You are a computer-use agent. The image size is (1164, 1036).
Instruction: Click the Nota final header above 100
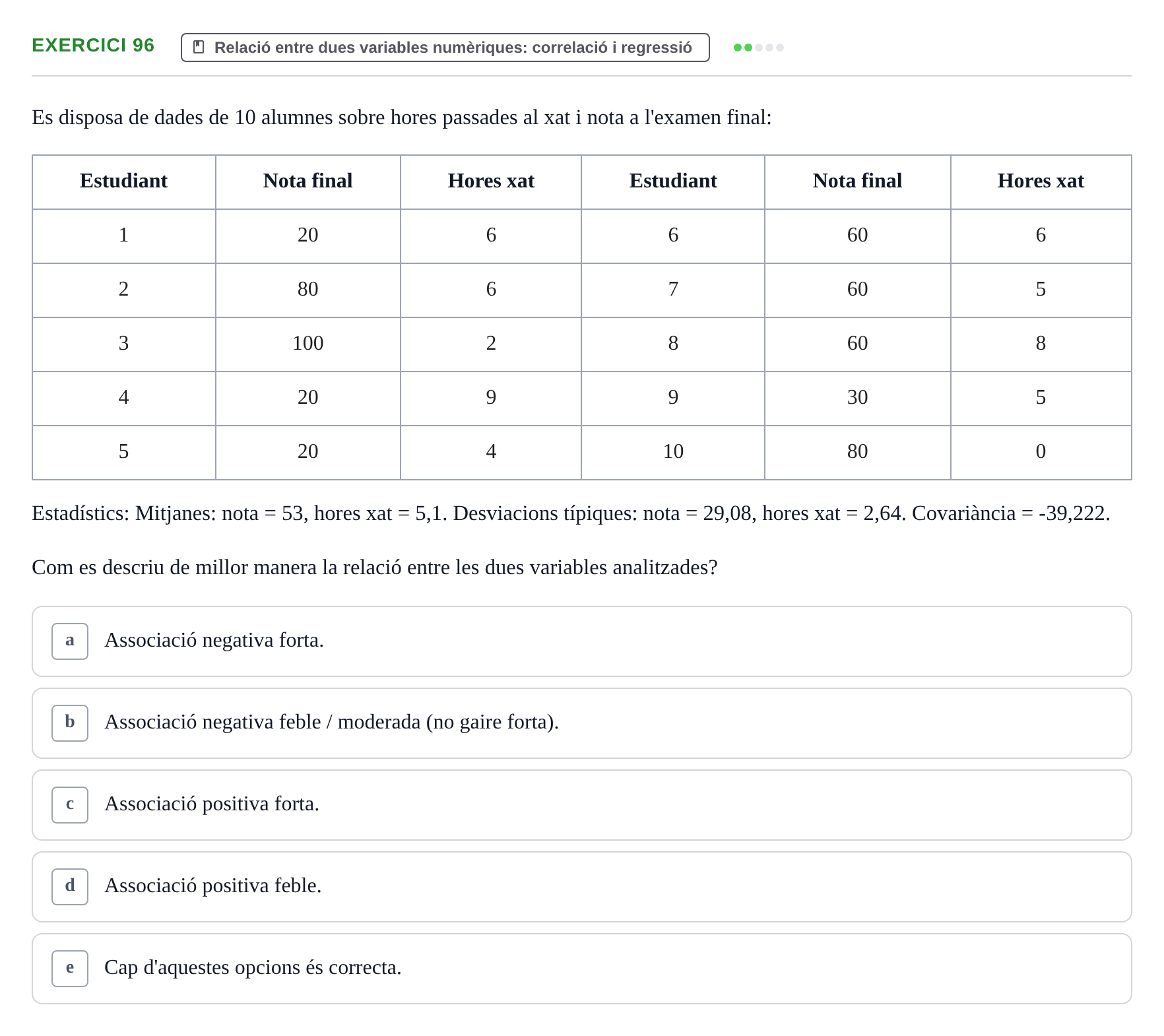[308, 181]
